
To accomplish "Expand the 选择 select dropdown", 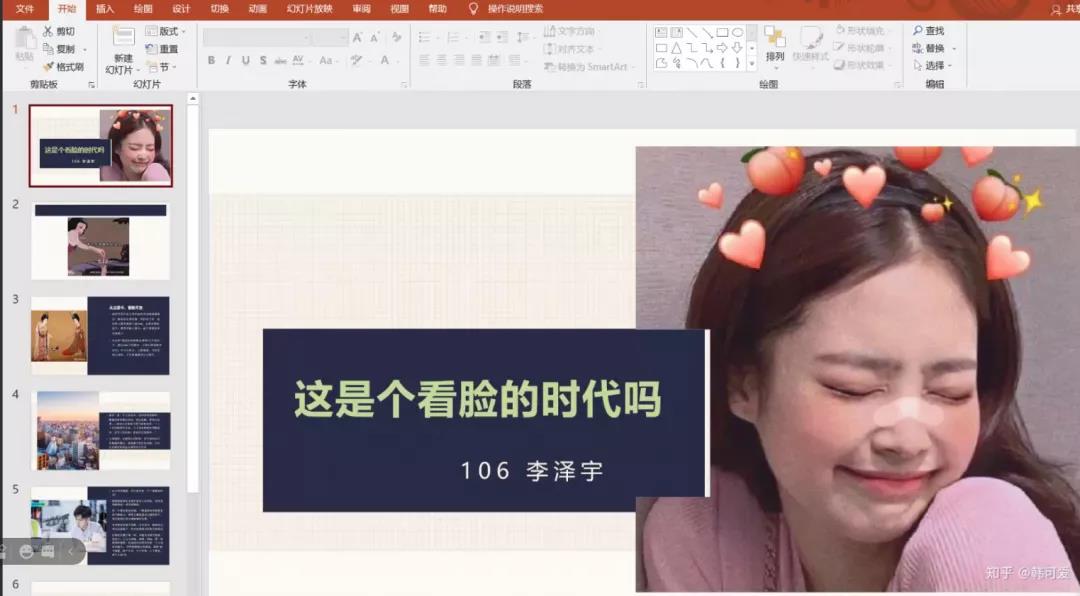I will [x=934, y=66].
